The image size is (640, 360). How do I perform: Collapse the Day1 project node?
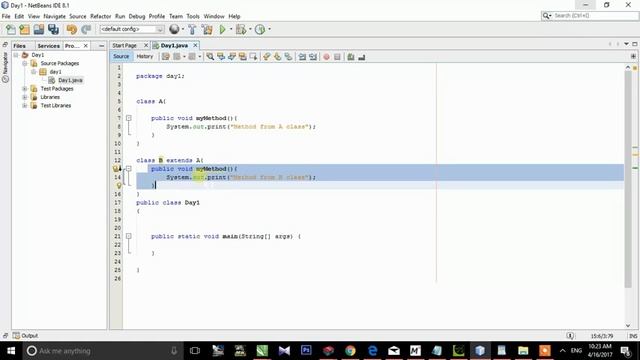click(16, 55)
